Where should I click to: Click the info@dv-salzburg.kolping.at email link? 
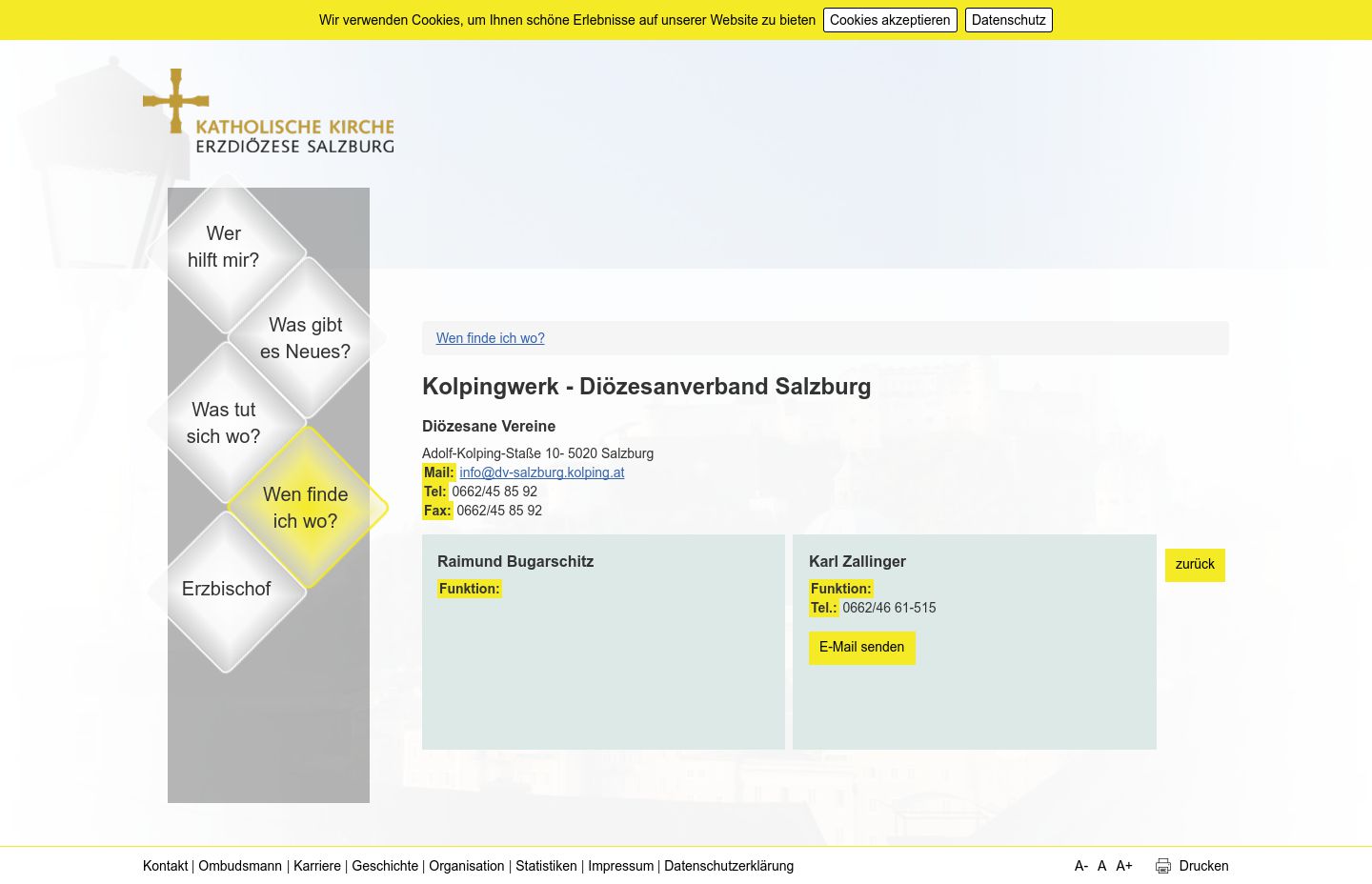pos(542,472)
